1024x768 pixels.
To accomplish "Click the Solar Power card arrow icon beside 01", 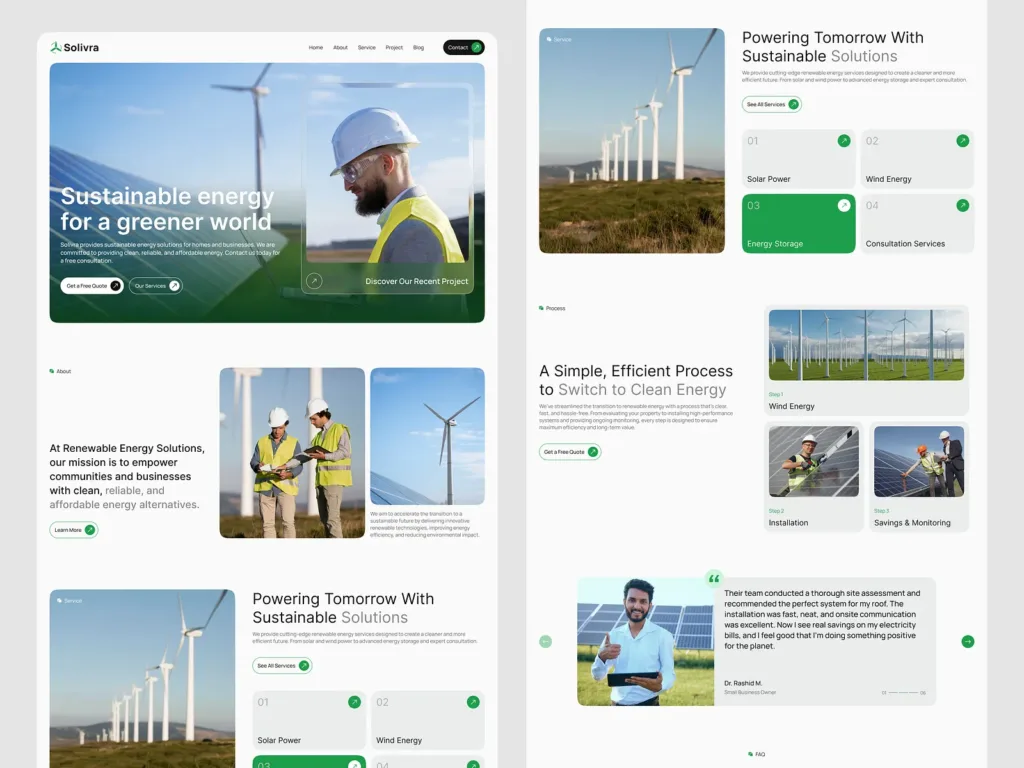I will tap(844, 140).
